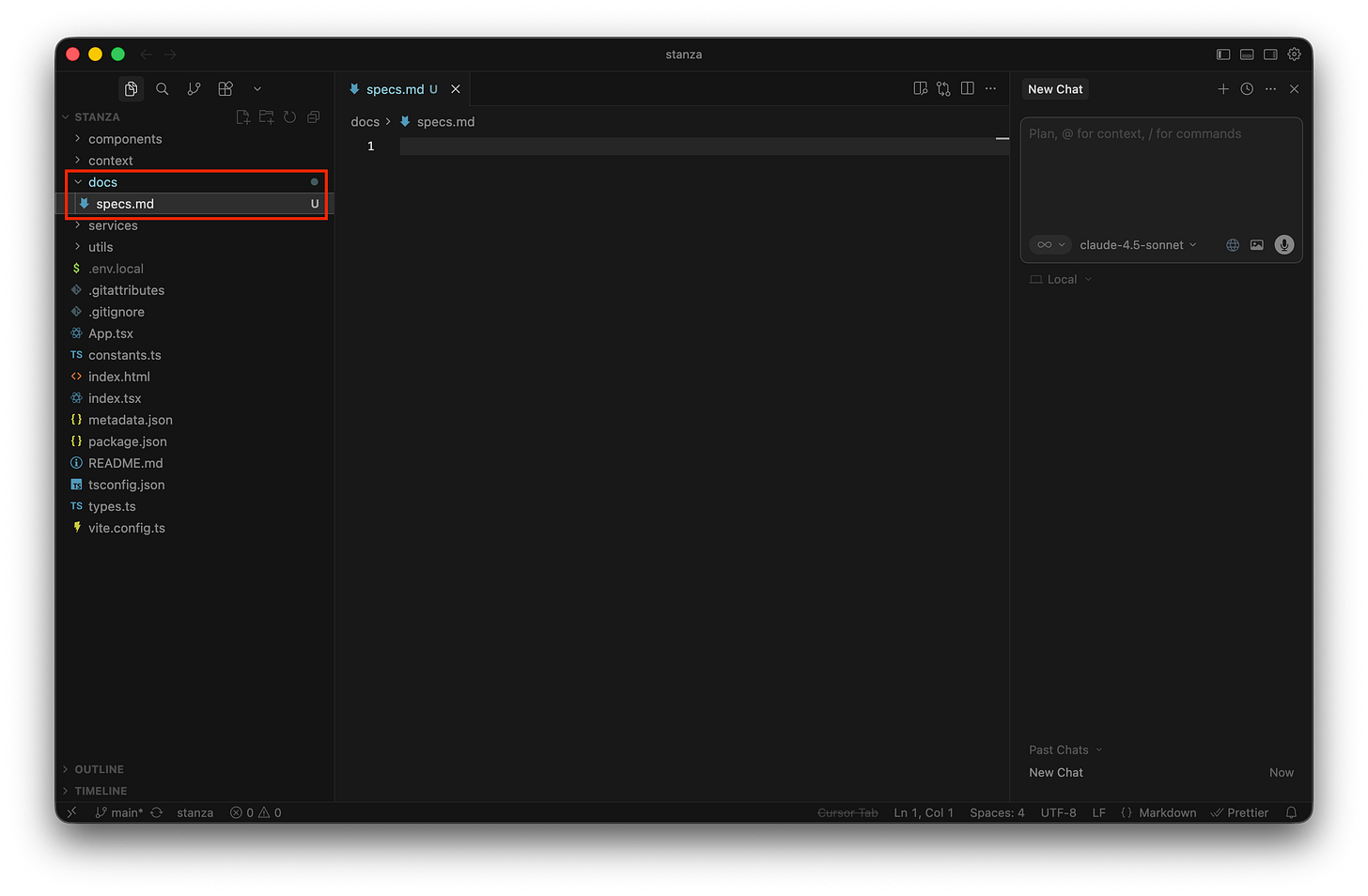The height and width of the screenshot is (896, 1368).
Task: Collapse all folders in the explorer
Action: (x=313, y=116)
